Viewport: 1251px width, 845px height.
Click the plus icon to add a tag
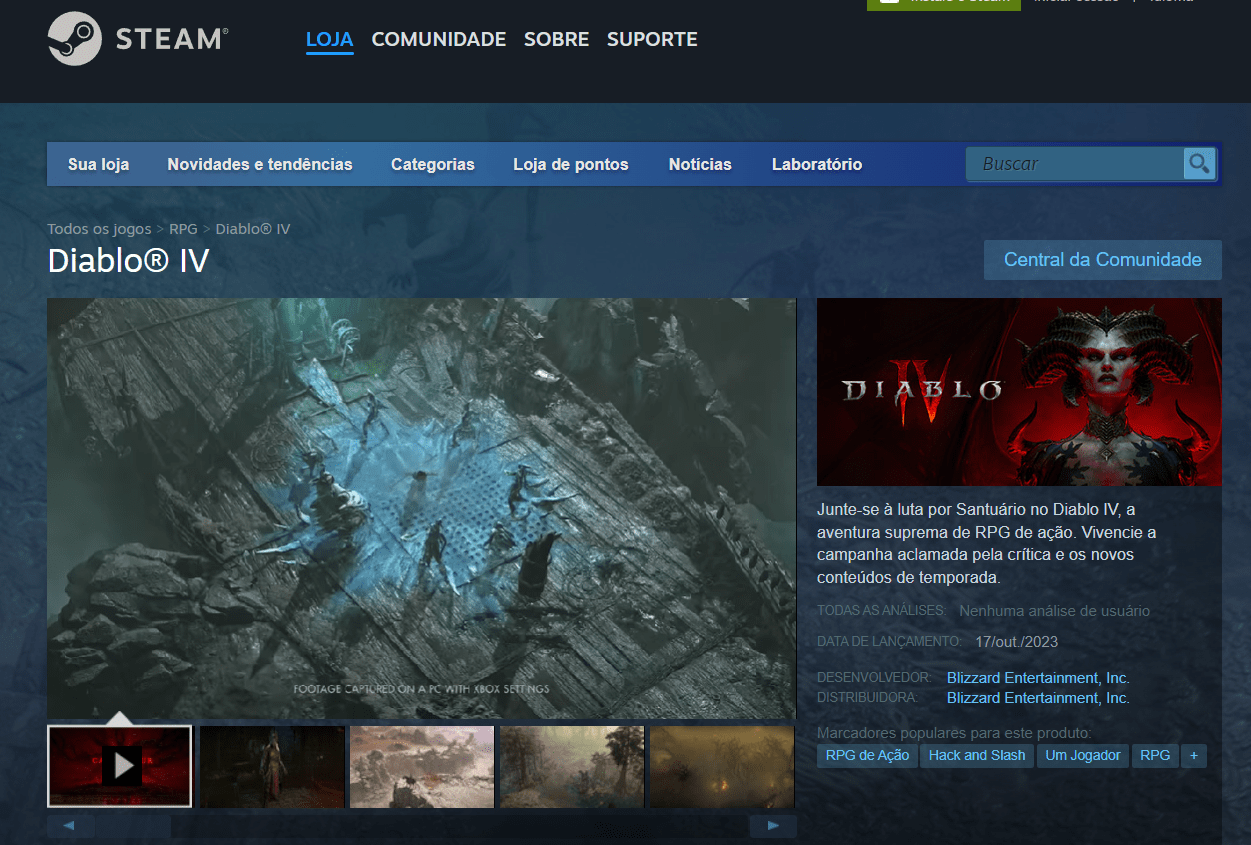(1193, 755)
